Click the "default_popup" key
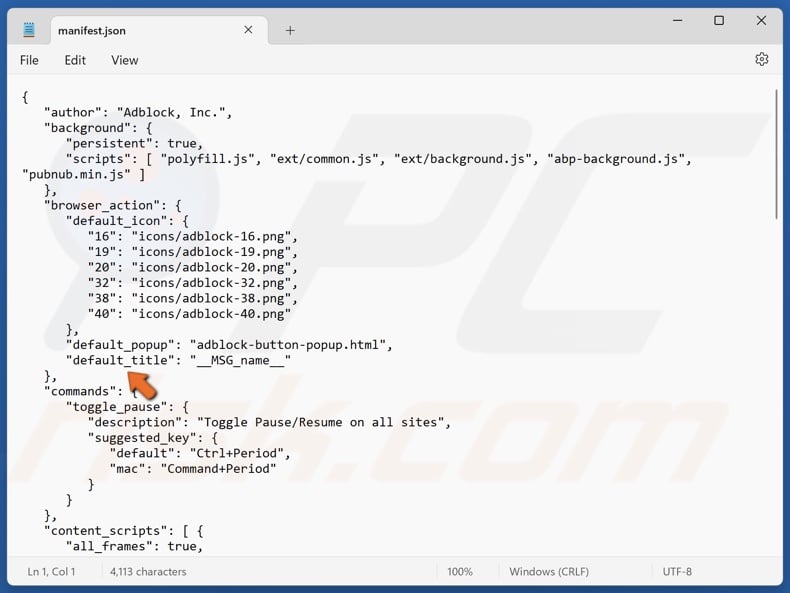Image resolution: width=790 pixels, height=593 pixels. (120, 345)
